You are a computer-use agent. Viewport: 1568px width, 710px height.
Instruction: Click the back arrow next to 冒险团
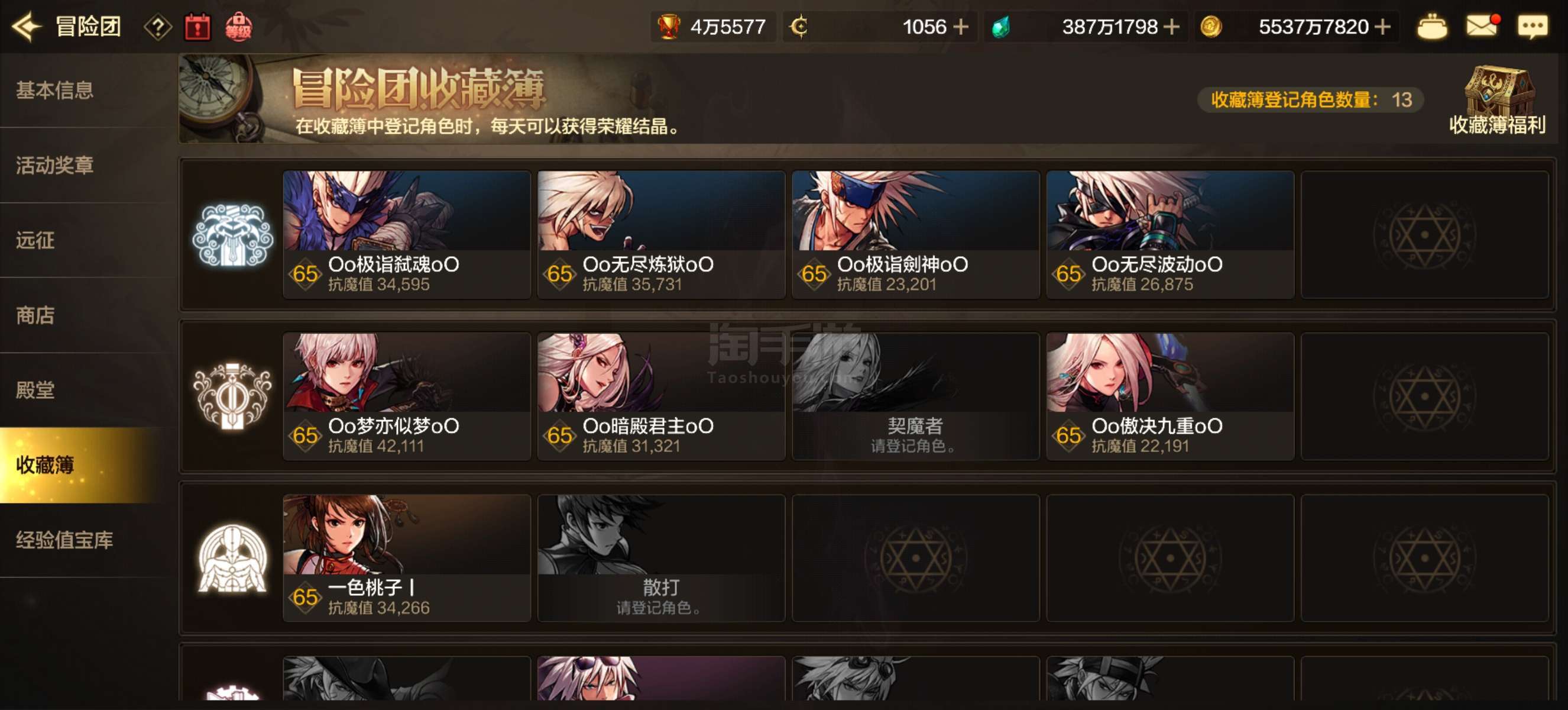point(26,27)
